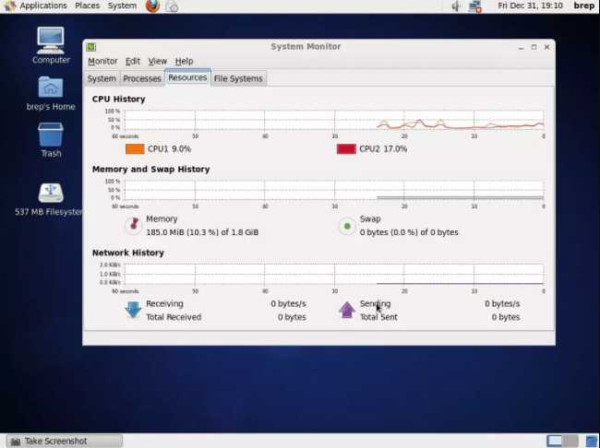Change the CPU2 red color swatch
Screen dimensions: 600x448
[346, 149]
